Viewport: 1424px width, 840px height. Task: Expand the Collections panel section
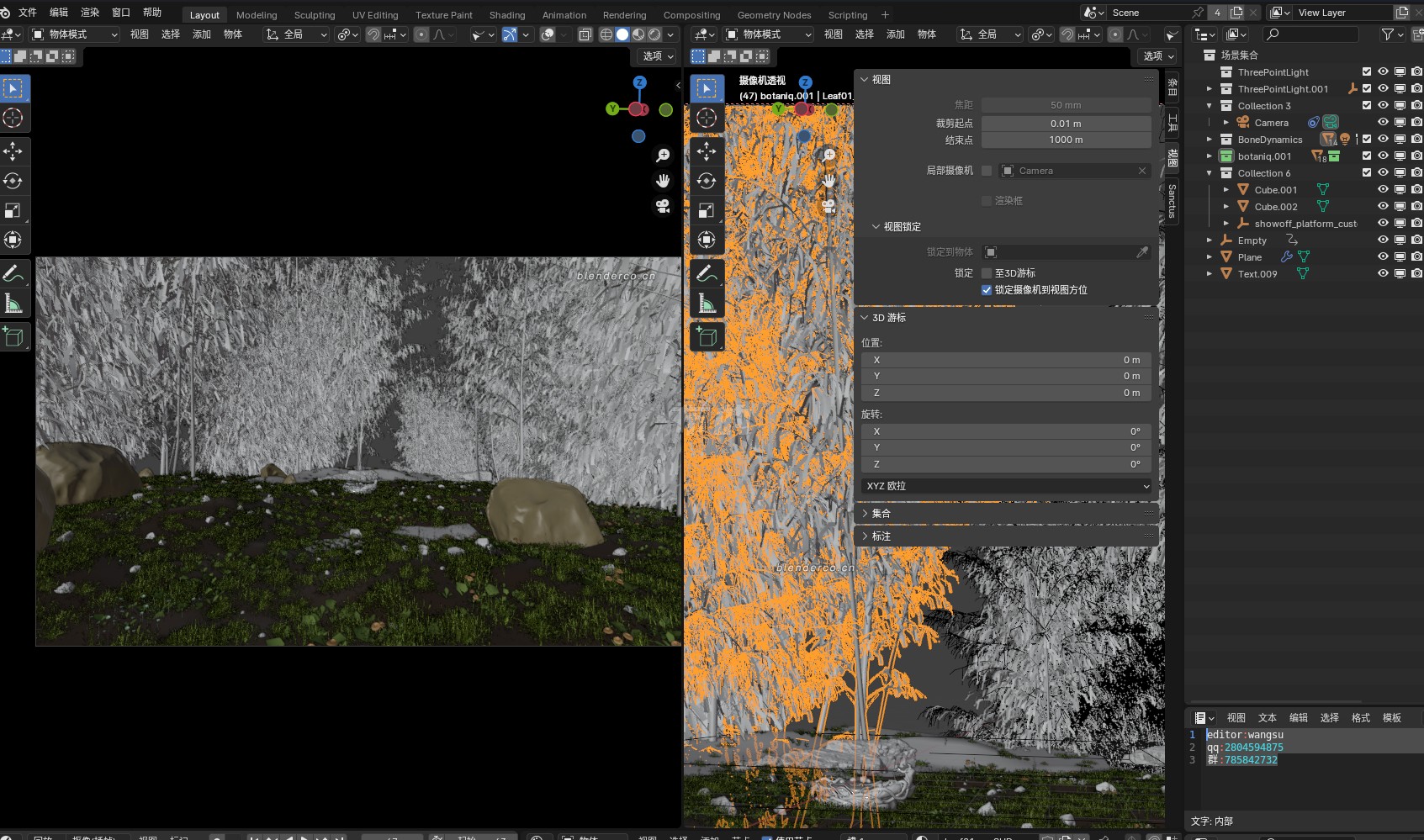[864, 513]
